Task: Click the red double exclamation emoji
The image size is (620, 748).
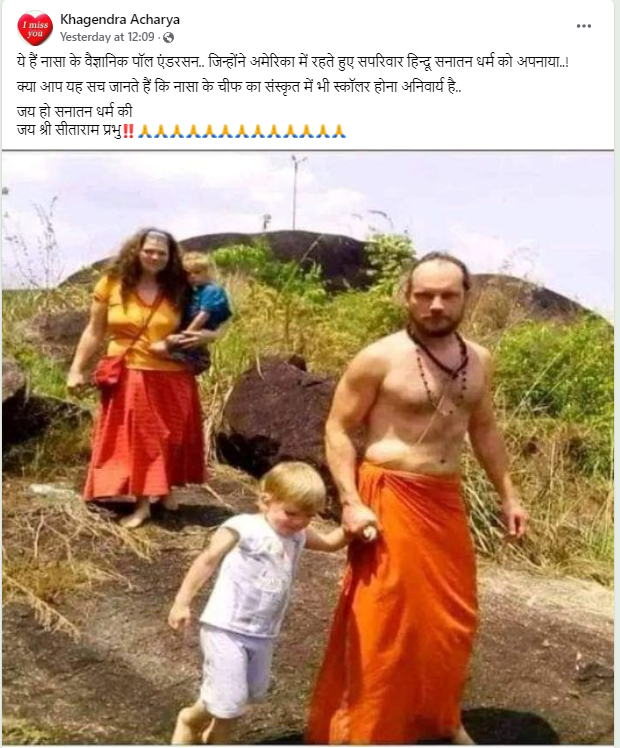Action: [x=128, y=131]
